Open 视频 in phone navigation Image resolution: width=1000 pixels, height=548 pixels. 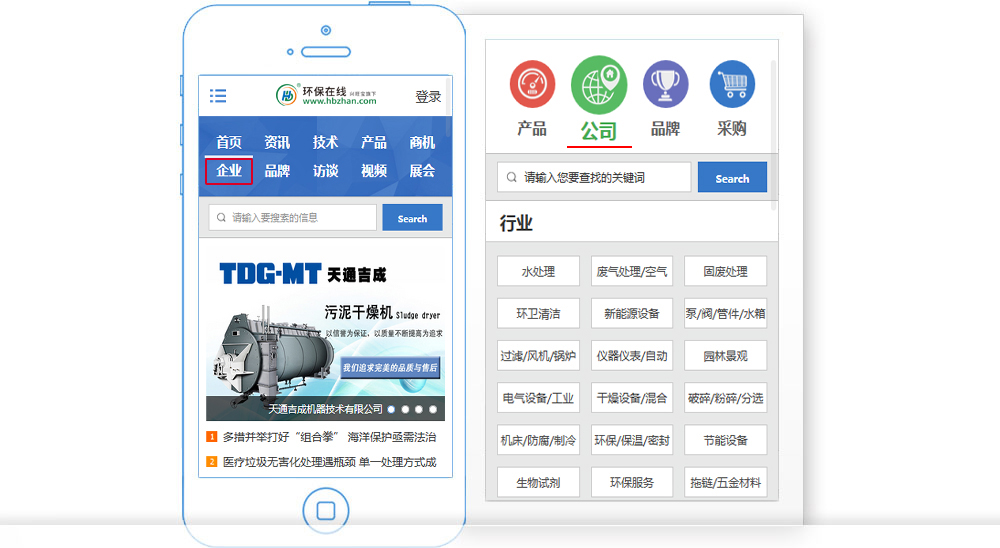click(x=374, y=171)
